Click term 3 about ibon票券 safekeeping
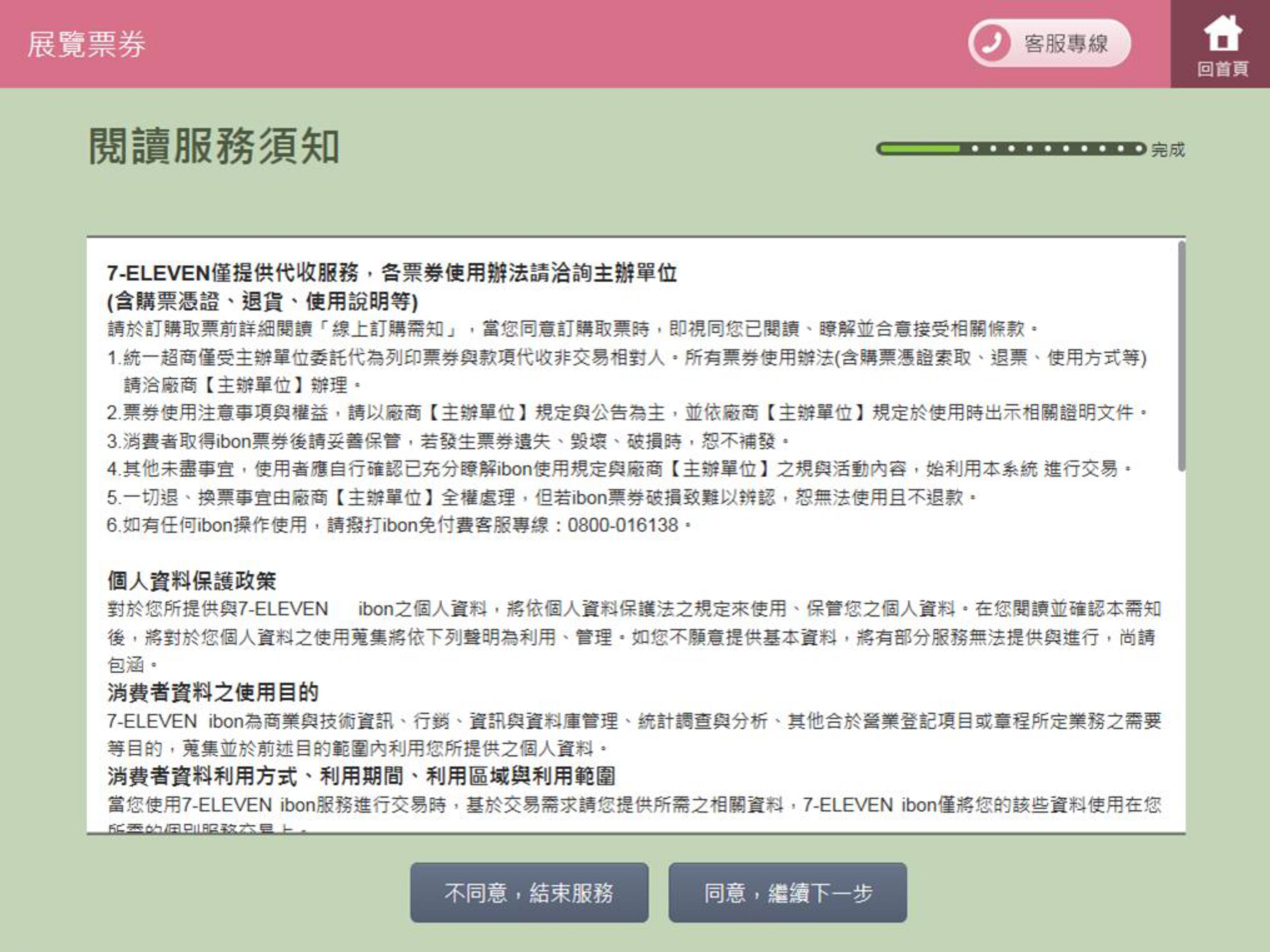Image resolution: width=1270 pixels, height=952 pixels. tap(448, 441)
